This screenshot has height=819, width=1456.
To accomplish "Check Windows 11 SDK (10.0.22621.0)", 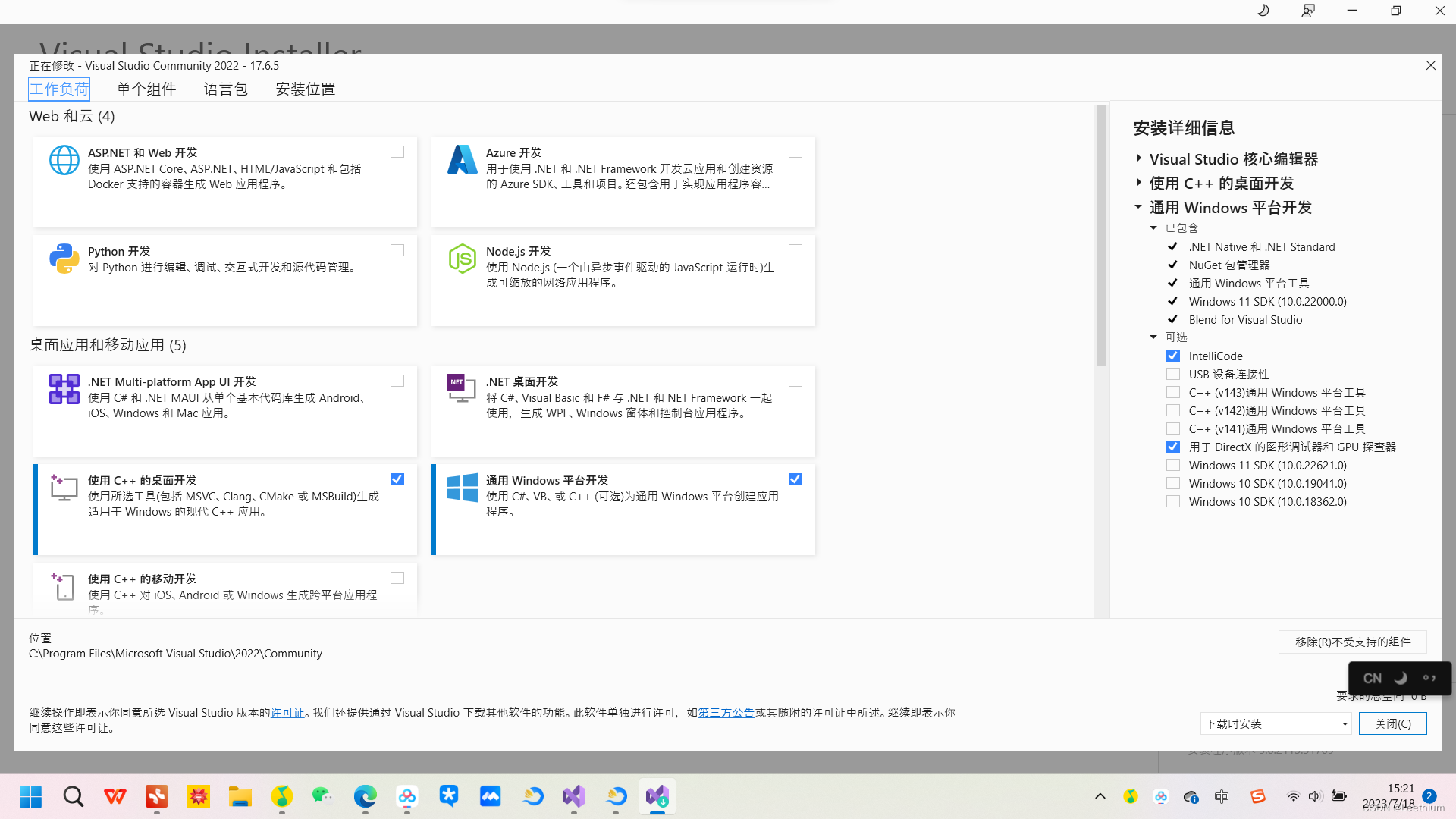I will tap(1173, 465).
